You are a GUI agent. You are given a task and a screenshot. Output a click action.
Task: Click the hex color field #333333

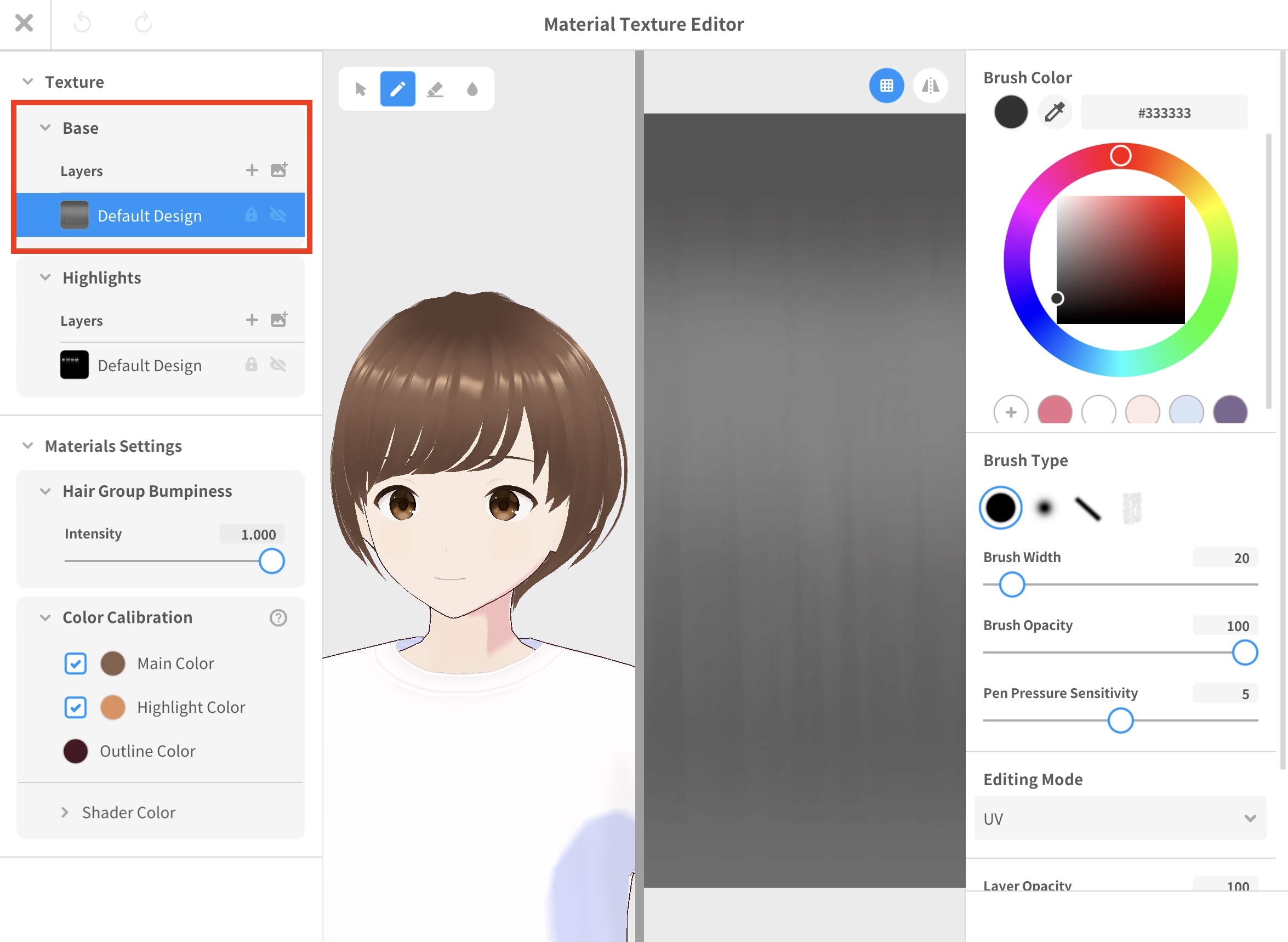[1164, 113]
